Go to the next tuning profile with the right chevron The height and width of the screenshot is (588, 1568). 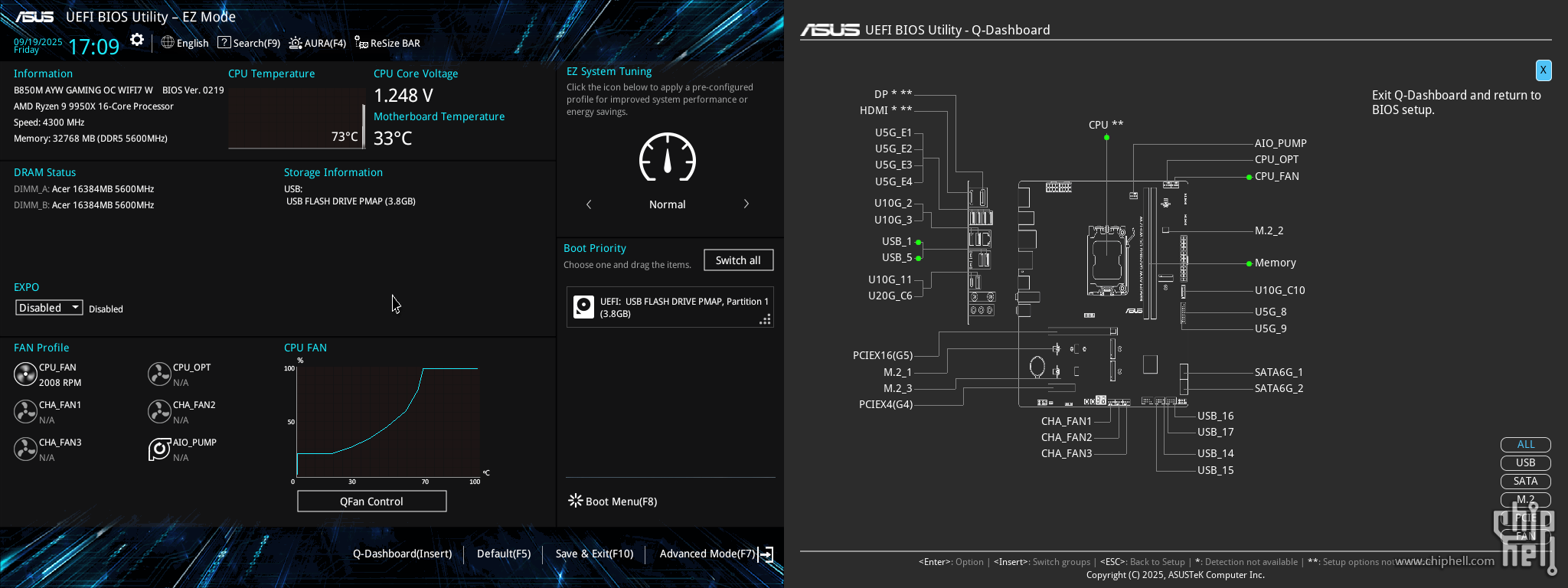tap(746, 204)
